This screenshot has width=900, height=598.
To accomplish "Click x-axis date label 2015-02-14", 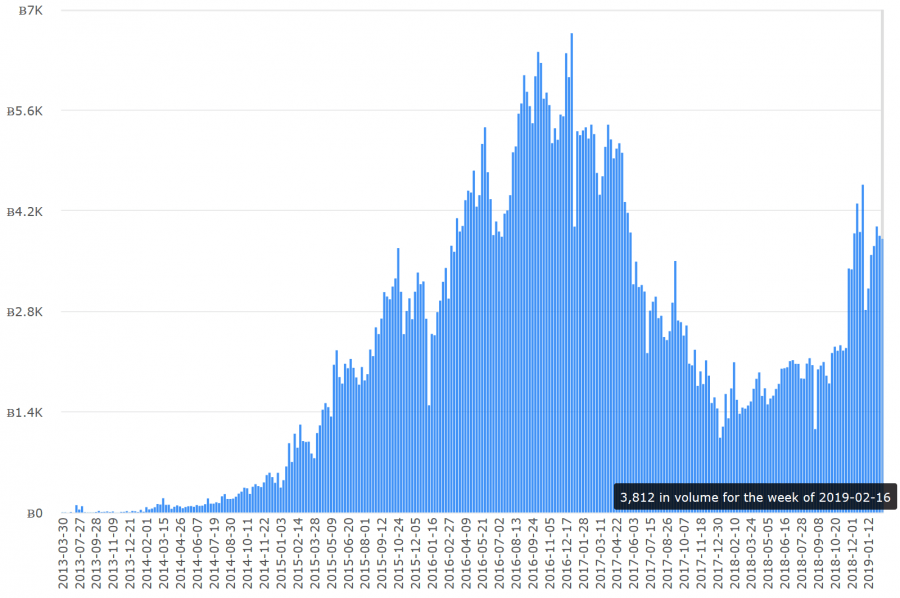I will pyautogui.click(x=298, y=553).
